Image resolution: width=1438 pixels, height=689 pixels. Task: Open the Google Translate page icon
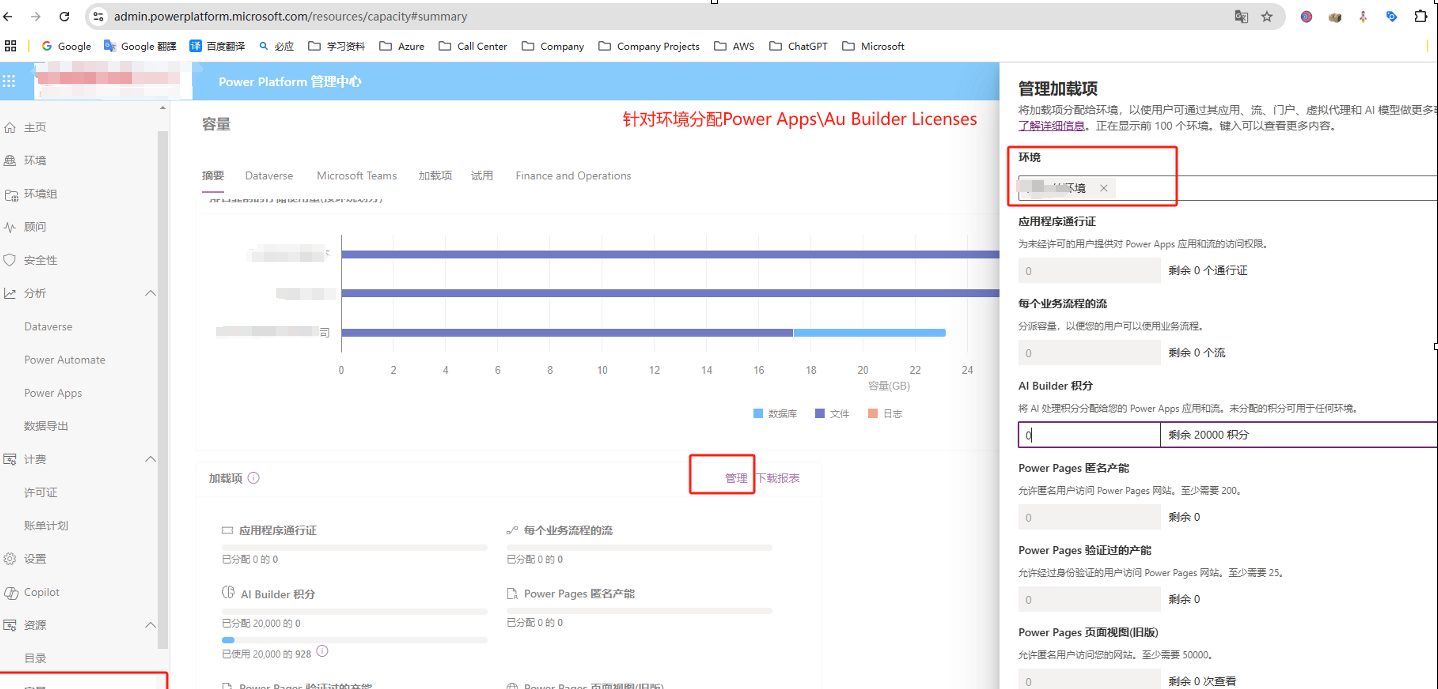click(1241, 16)
